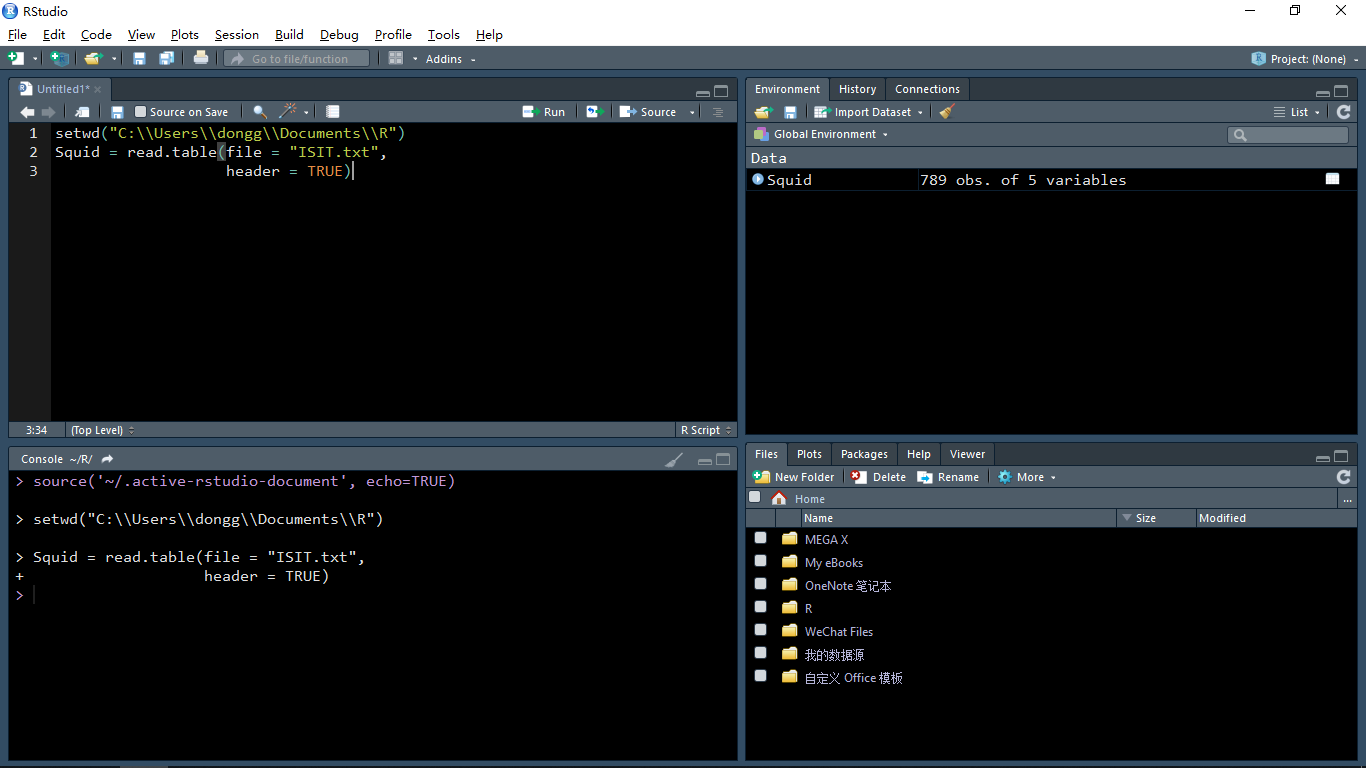
Task: Refresh the Files pane listing
Action: pos(1343,477)
